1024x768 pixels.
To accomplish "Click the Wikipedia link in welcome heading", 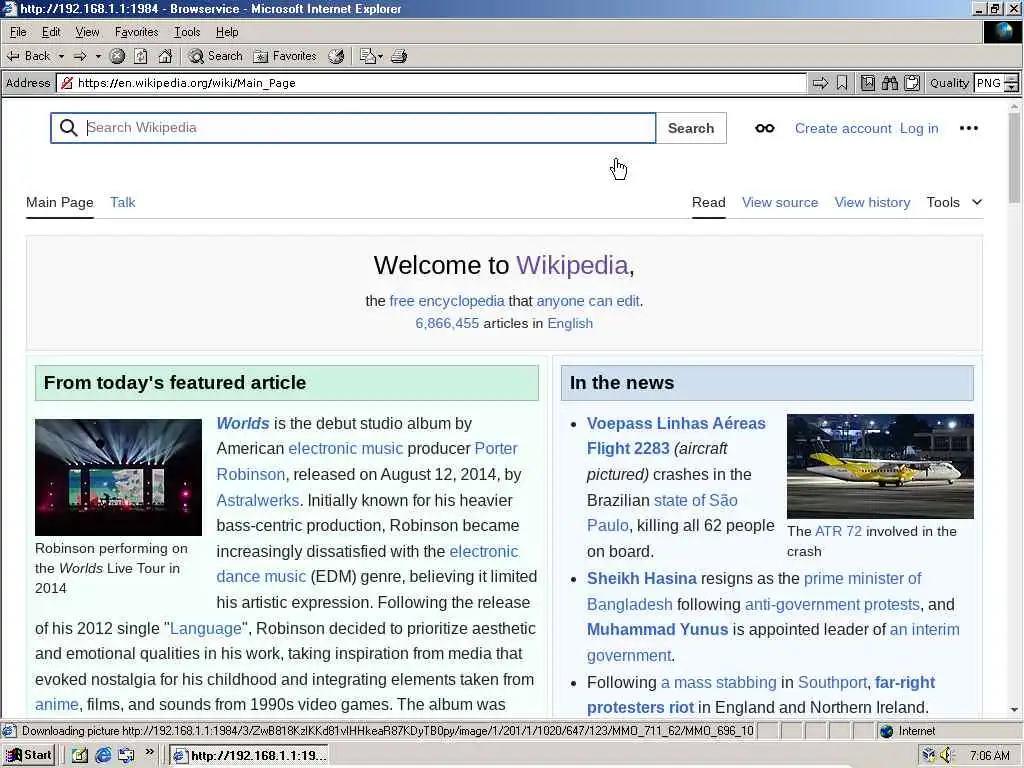I will (x=572, y=265).
